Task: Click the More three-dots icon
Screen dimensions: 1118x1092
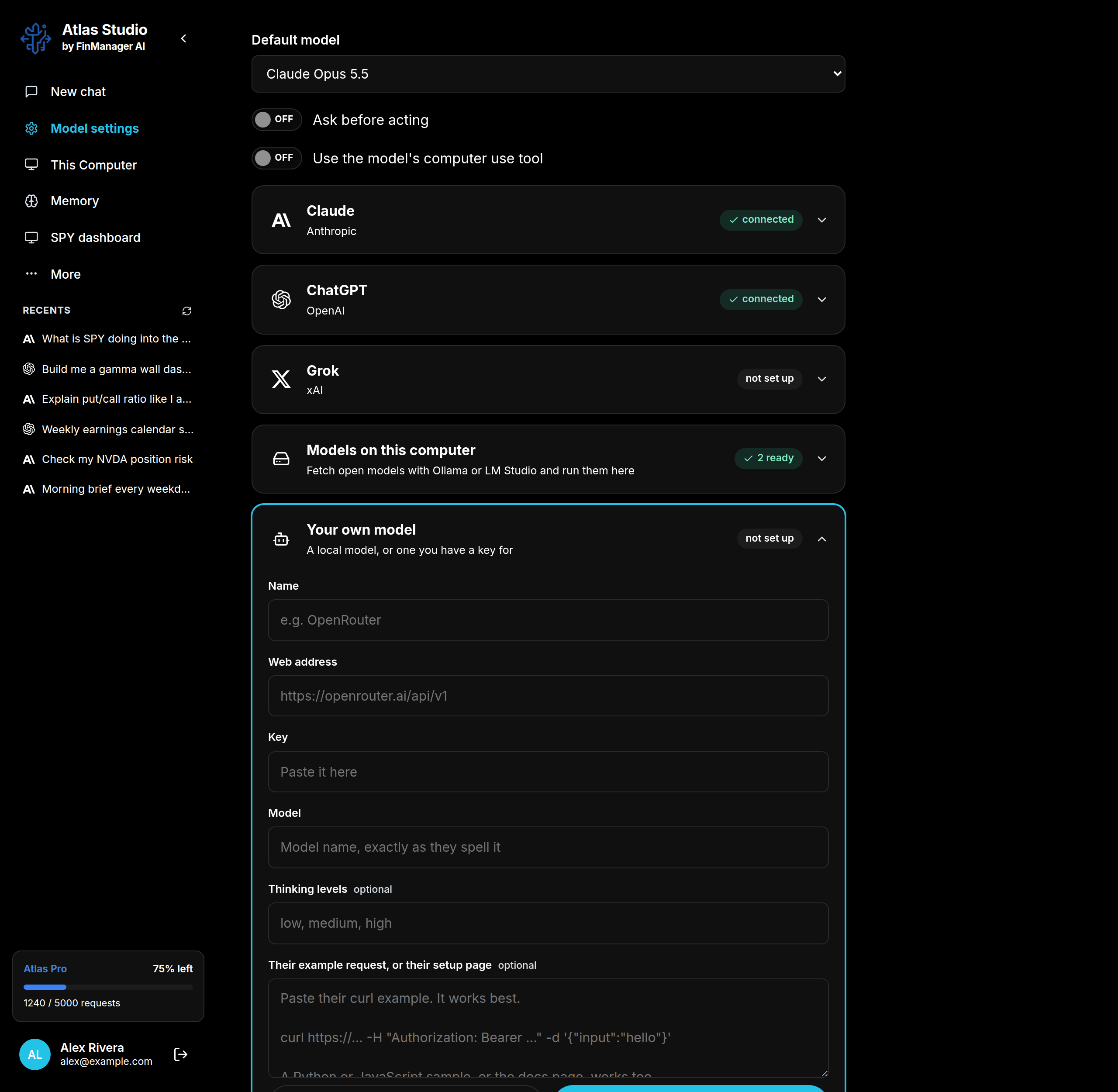Action: tap(31, 273)
